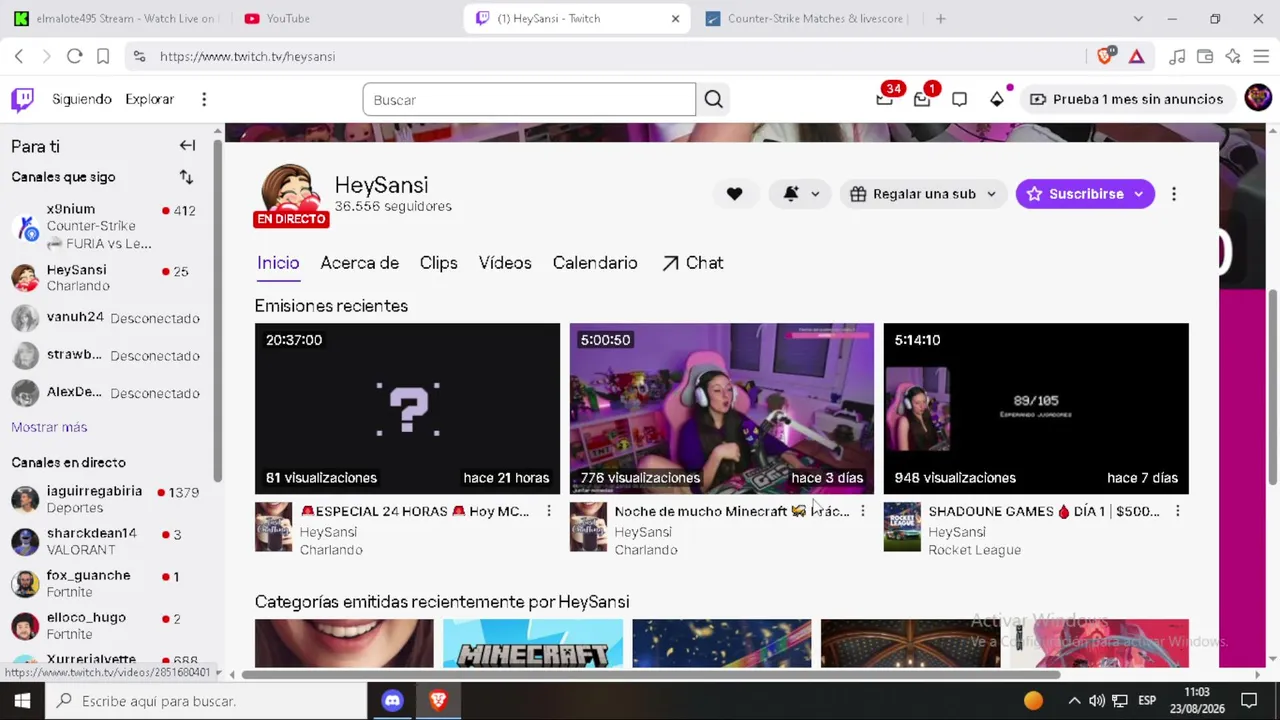Open options for SHADOUNE GAMES video

click(x=1177, y=511)
